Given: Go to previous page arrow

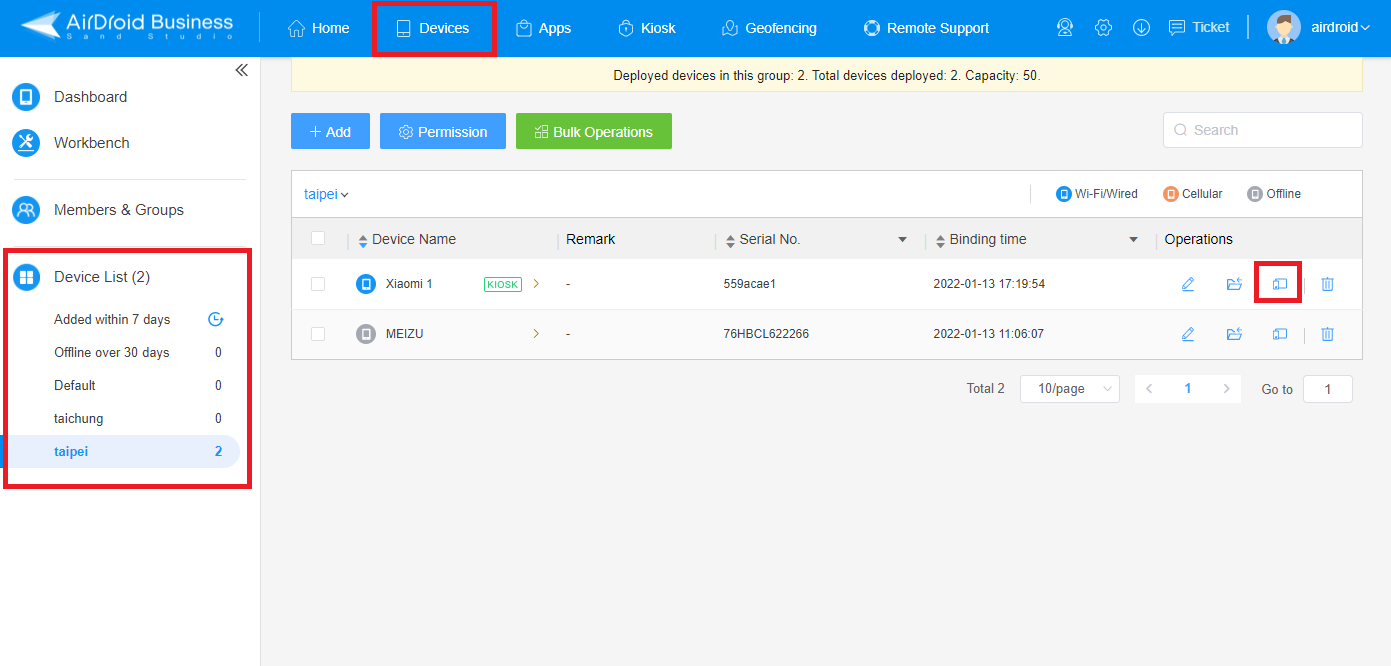Looking at the screenshot, I should coord(1149,389).
